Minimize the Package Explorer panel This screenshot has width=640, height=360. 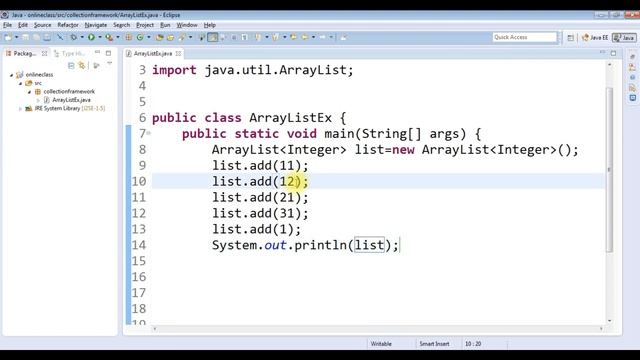click(98, 53)
